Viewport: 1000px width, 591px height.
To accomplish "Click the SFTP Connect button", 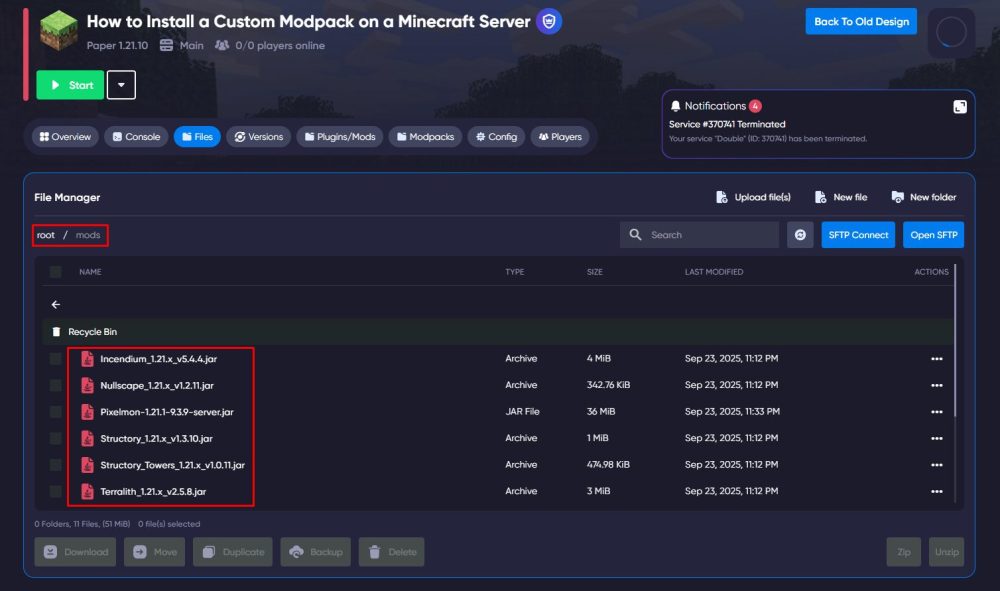I will [x=858, y=235].
